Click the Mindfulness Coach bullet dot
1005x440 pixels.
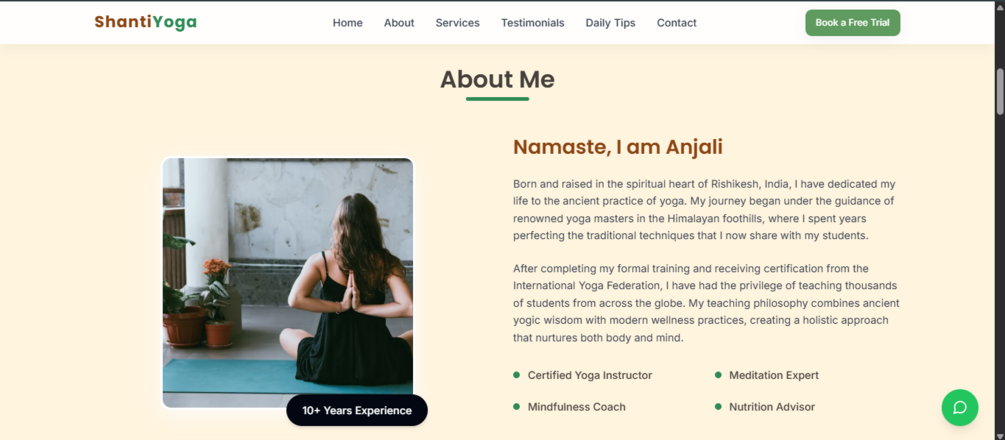coord(516,407)
